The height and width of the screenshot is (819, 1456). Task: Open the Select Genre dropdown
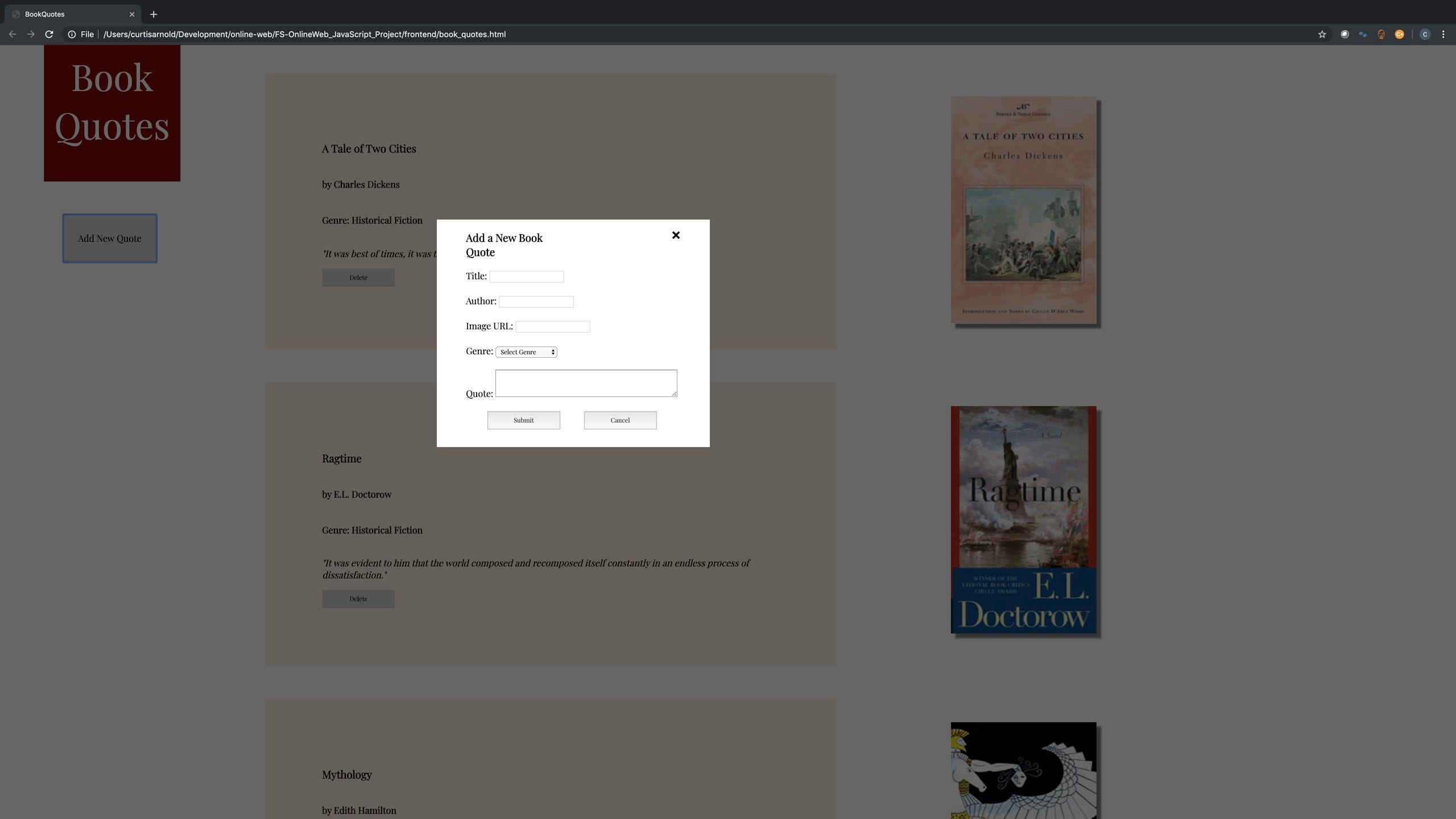pos(526,351)
